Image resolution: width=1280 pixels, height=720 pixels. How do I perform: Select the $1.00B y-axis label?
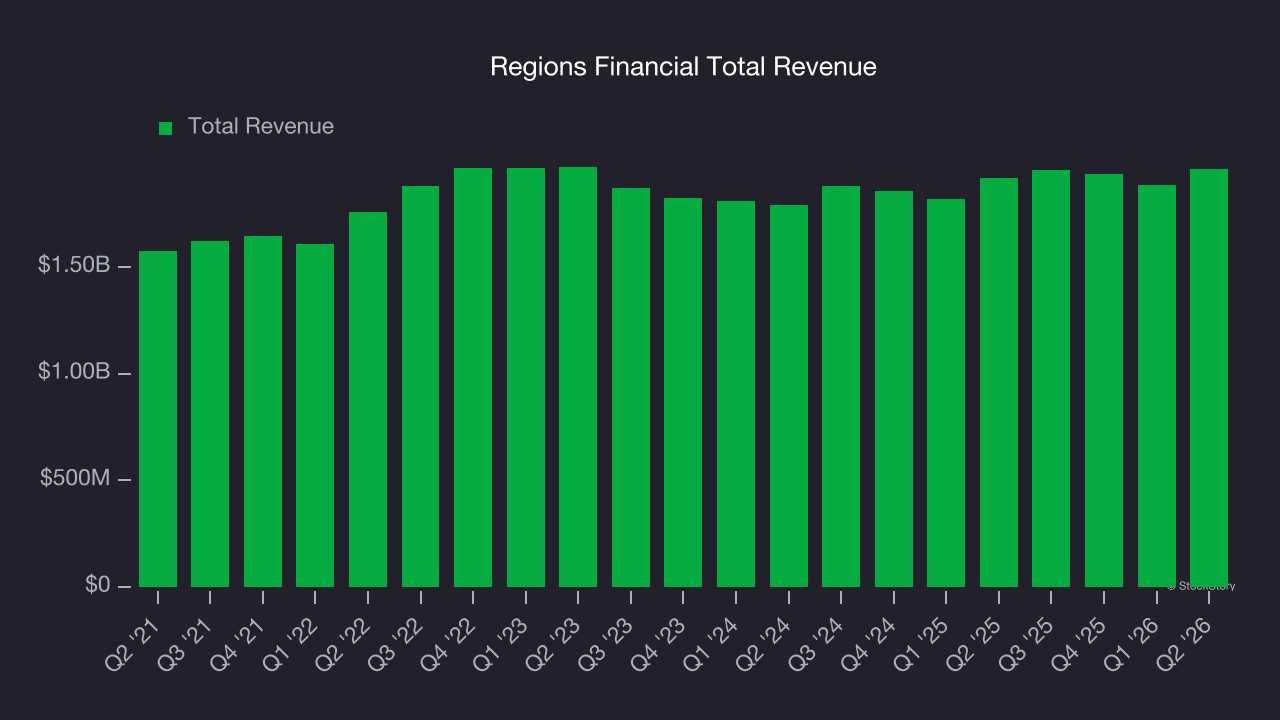click(x=73, y=372)
